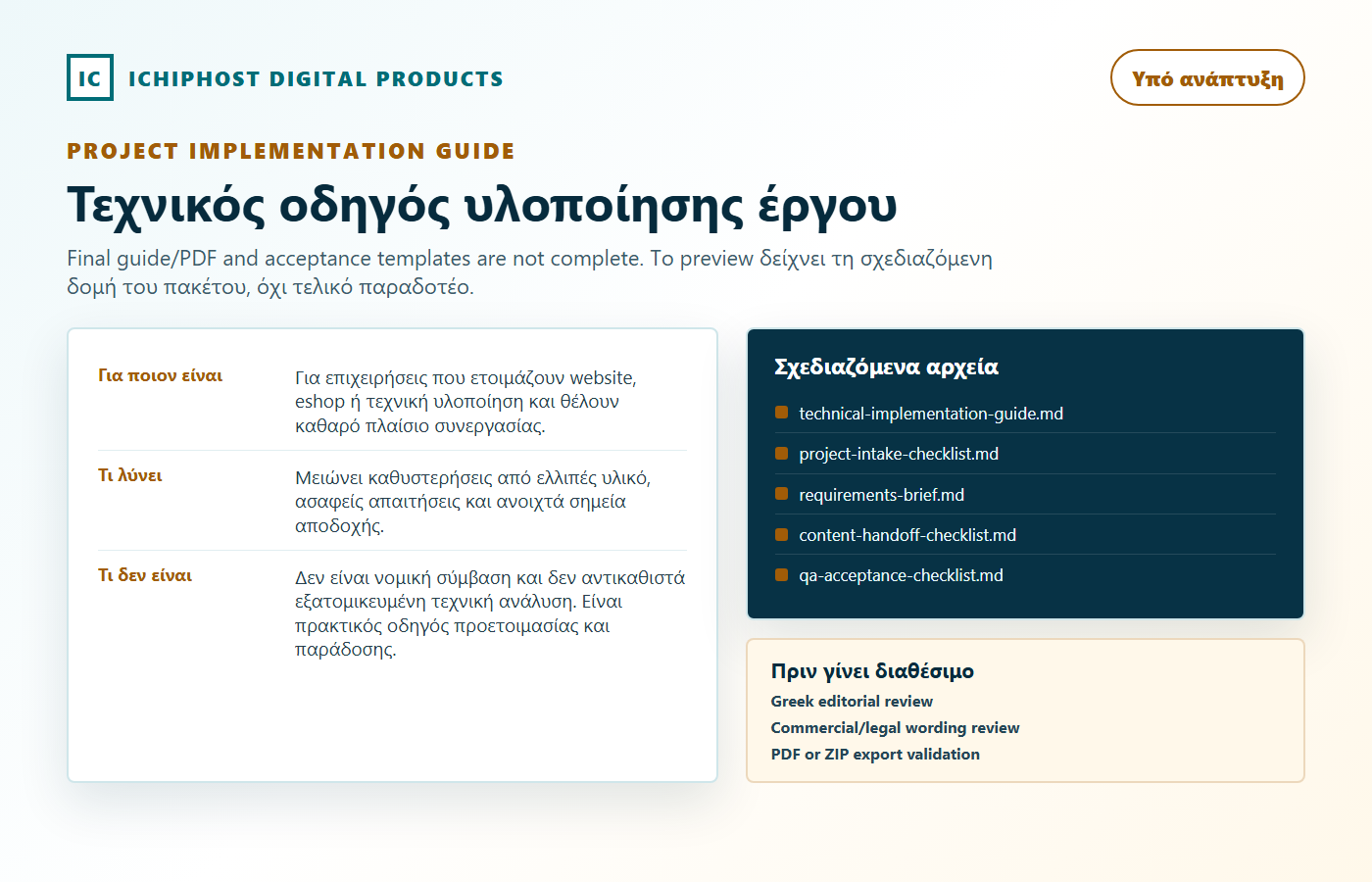Click the Τεχνικός οδηγός υλοποίησης έργου heading

(x=482, y=206)
